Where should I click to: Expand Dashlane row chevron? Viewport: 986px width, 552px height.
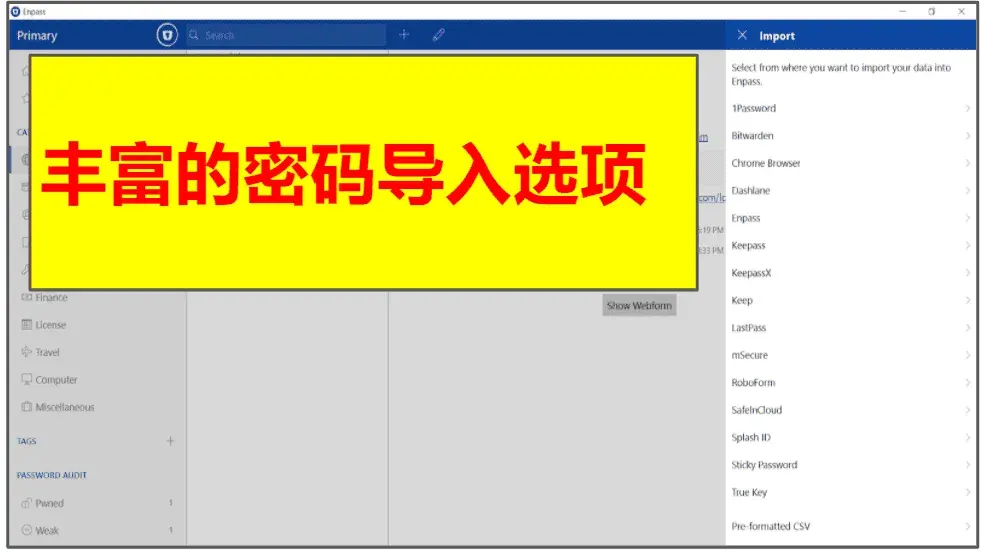point(968,190)
